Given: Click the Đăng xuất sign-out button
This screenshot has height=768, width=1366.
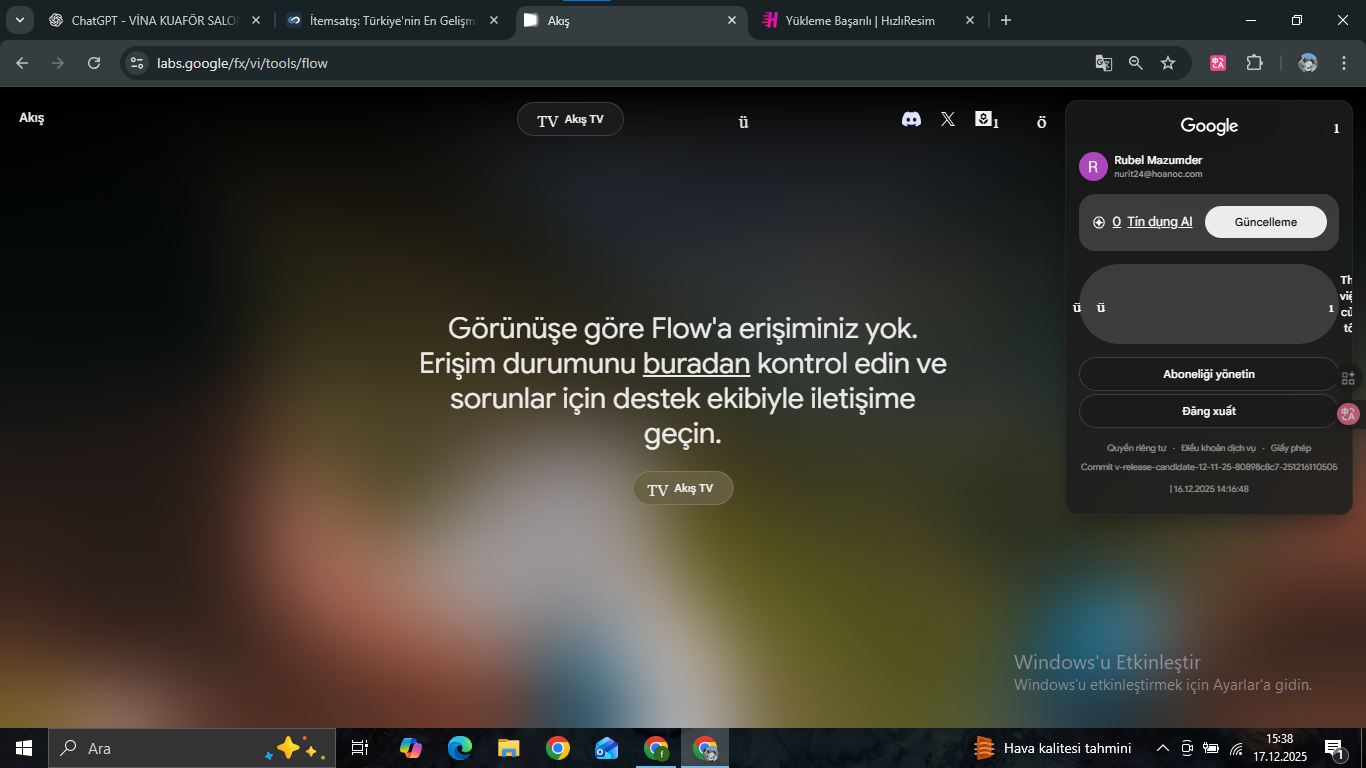Looking at the screenshot, I should (1208, 411).
